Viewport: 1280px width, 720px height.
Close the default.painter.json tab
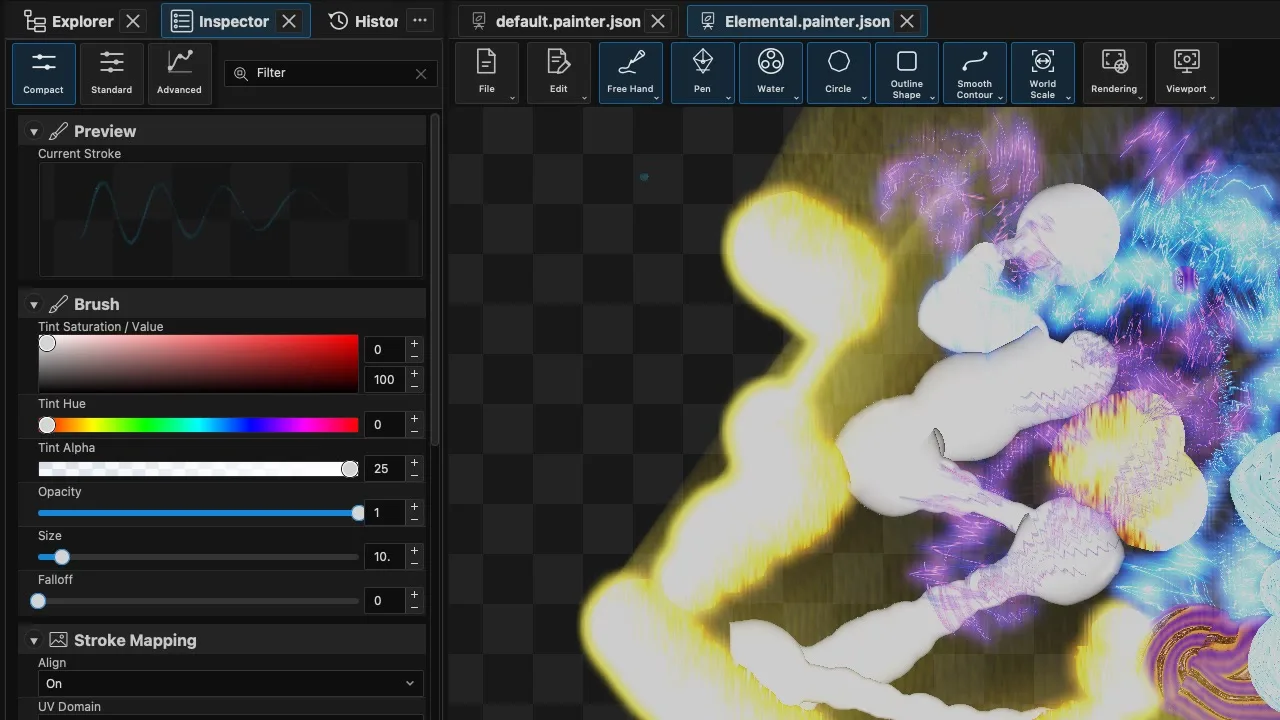coord(658,21)
